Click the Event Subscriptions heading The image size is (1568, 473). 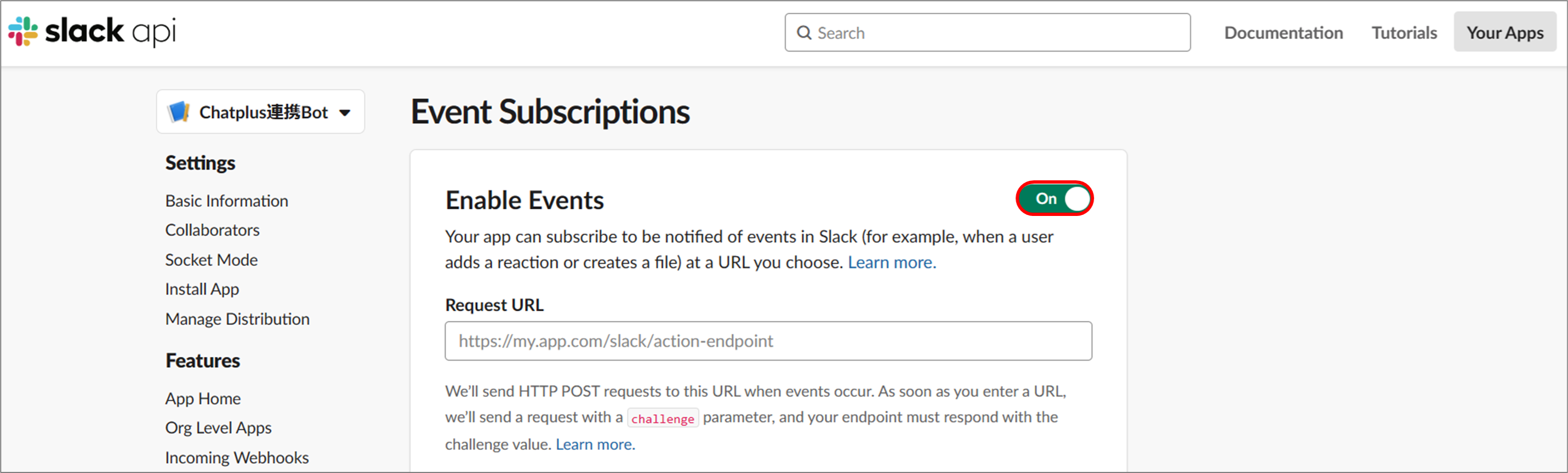[550, 112]
